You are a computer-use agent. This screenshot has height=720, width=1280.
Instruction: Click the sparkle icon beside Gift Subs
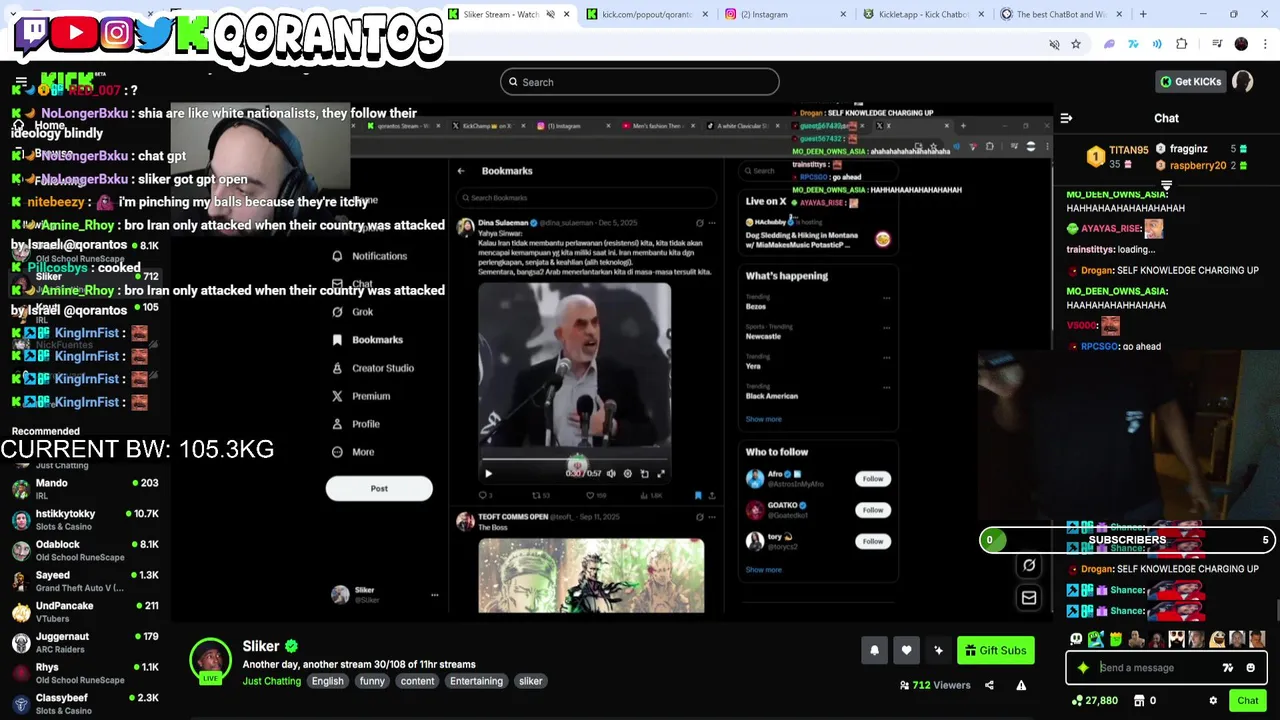938,650
